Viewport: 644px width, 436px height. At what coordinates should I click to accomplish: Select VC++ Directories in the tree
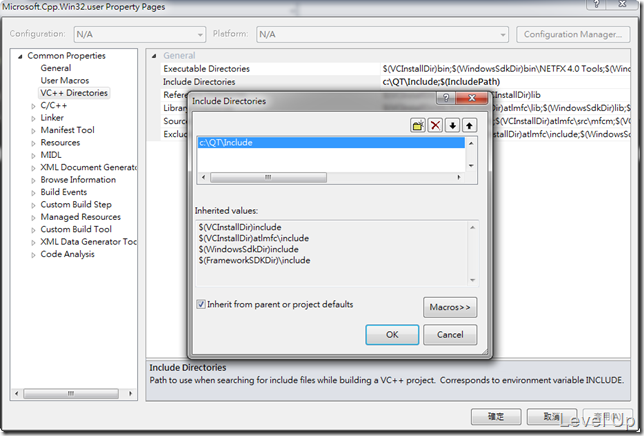(74, 93)
